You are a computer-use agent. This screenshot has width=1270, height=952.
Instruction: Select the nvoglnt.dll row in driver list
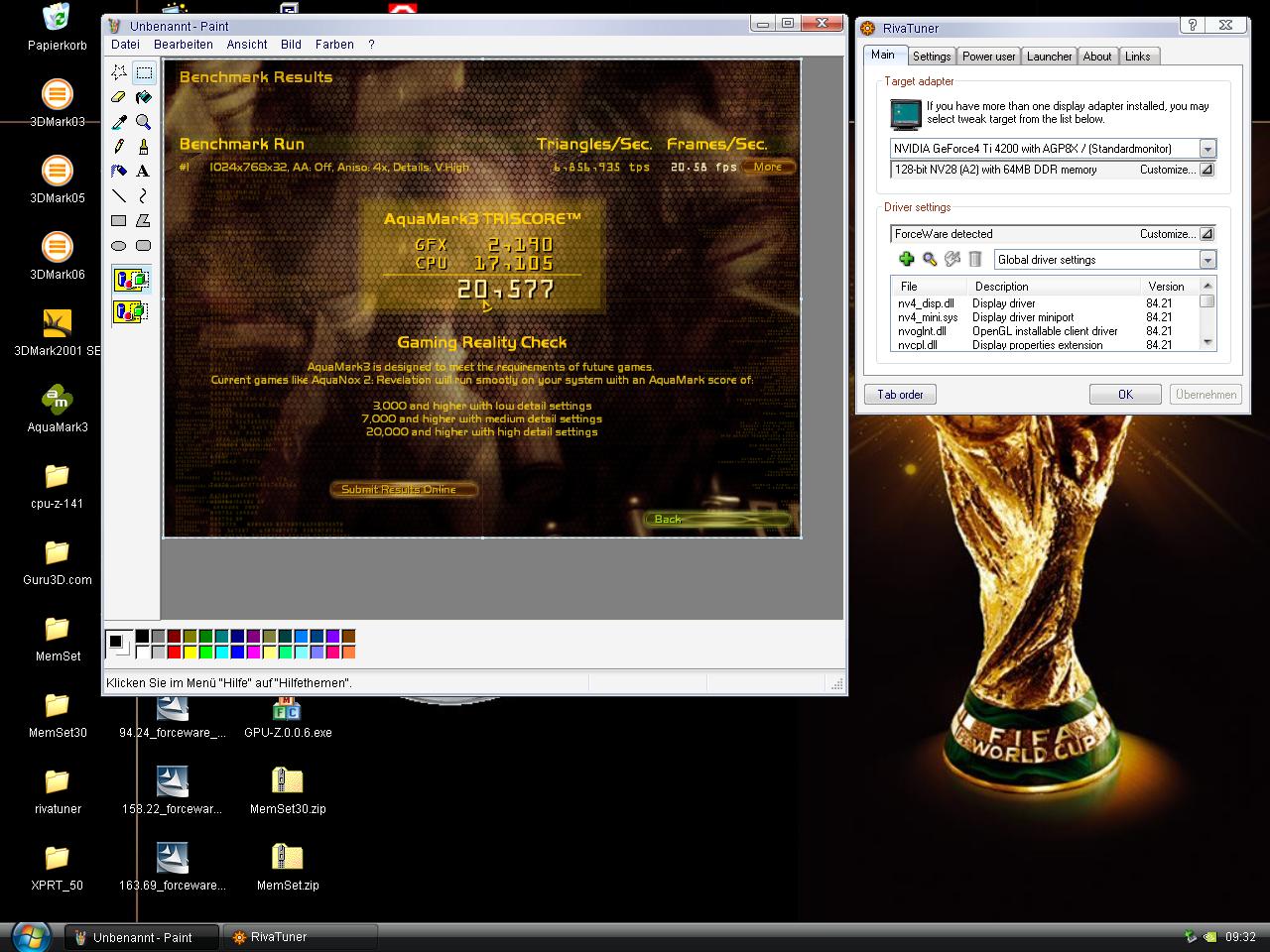(x=1044, y=331)
